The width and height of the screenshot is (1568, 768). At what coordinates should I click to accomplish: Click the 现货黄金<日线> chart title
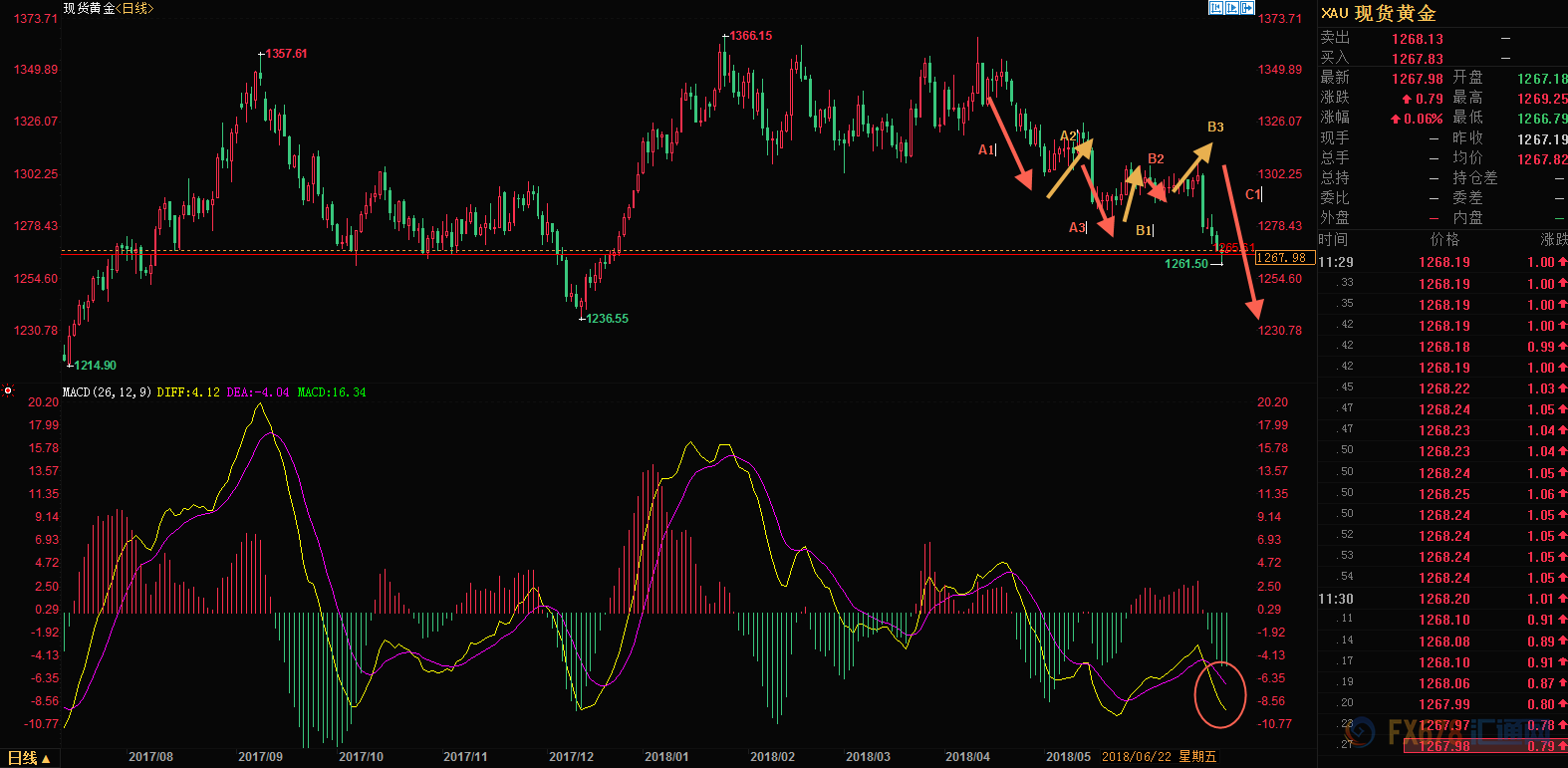(109, 8)
